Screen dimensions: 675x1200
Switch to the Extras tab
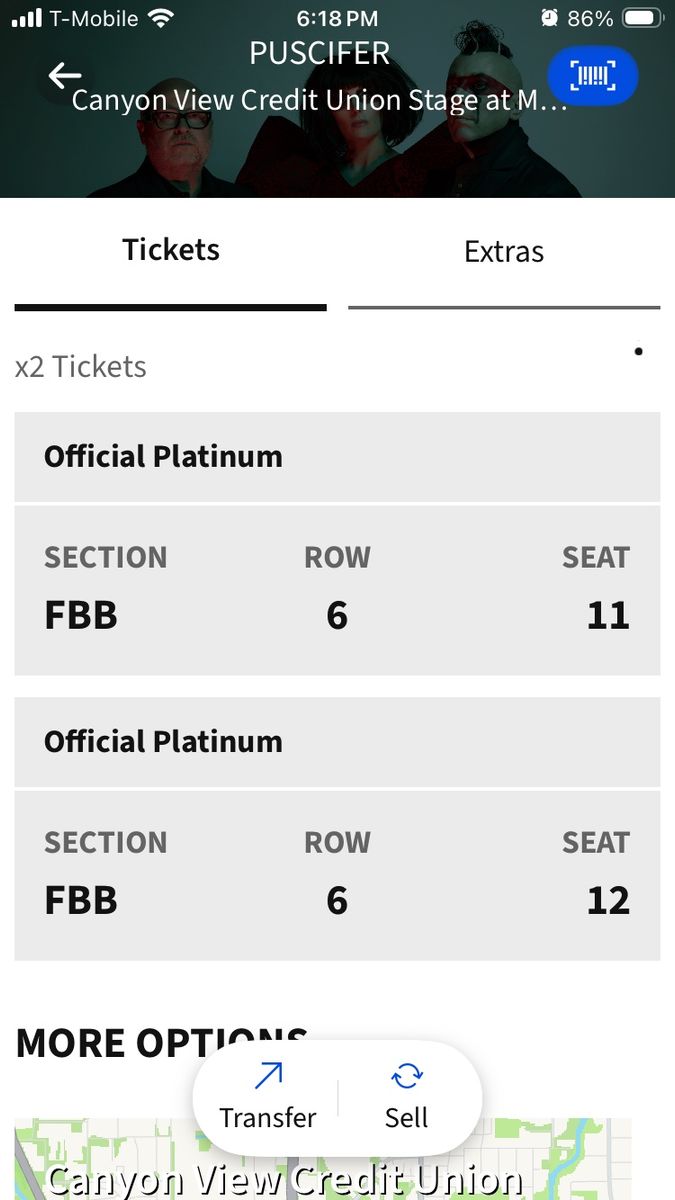point(504,252)
